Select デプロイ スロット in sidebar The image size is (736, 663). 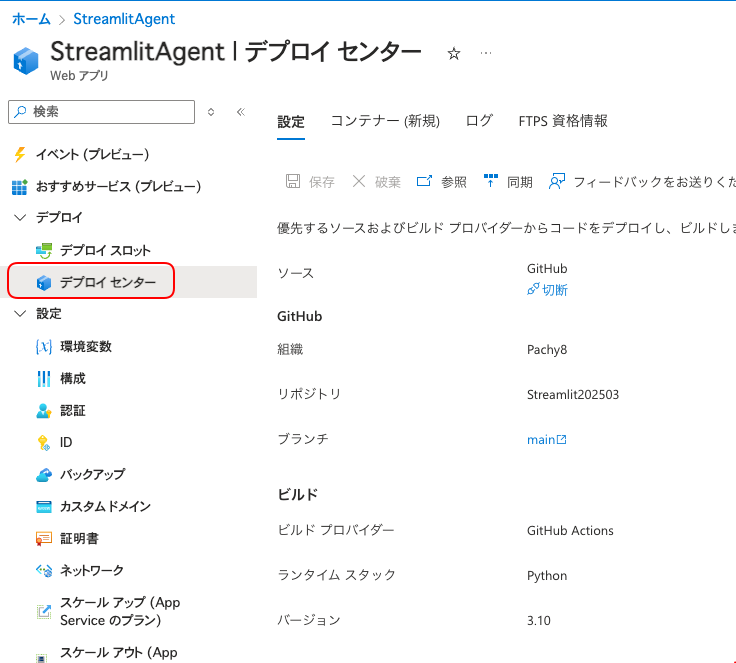(105, 251)
